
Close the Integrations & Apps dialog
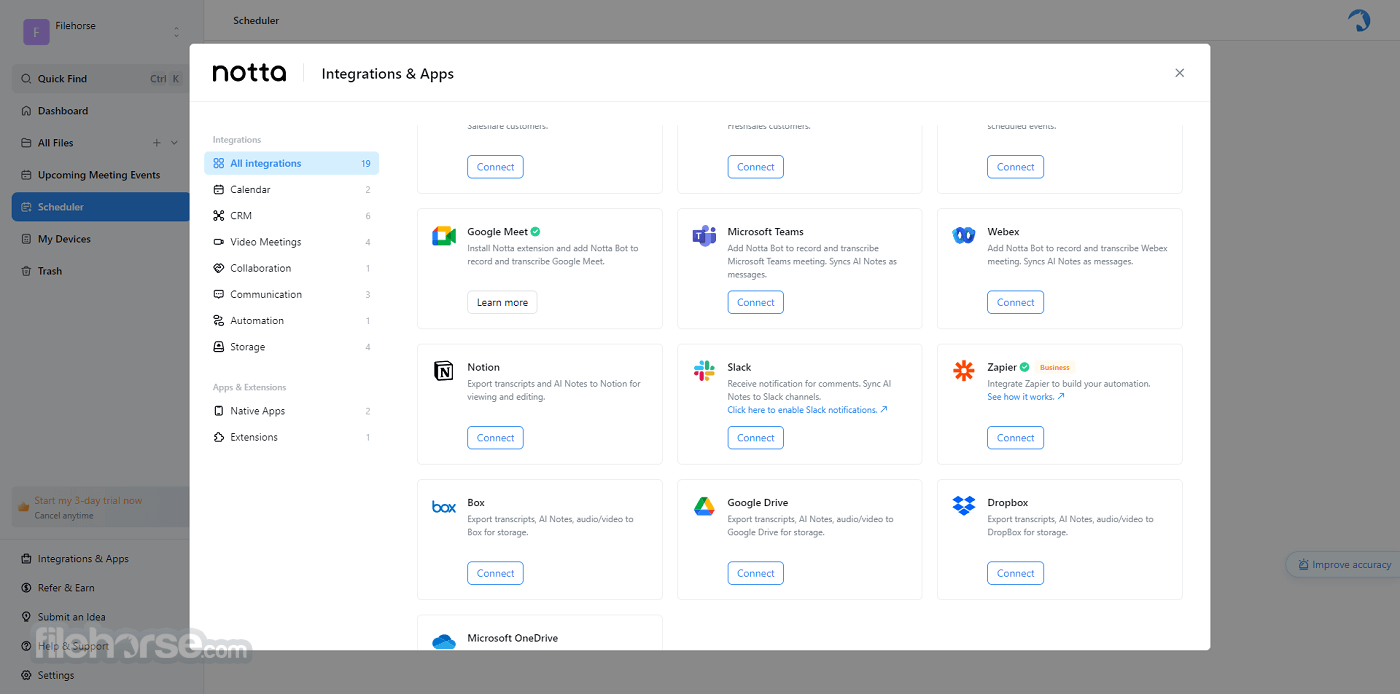[1179, 73]
